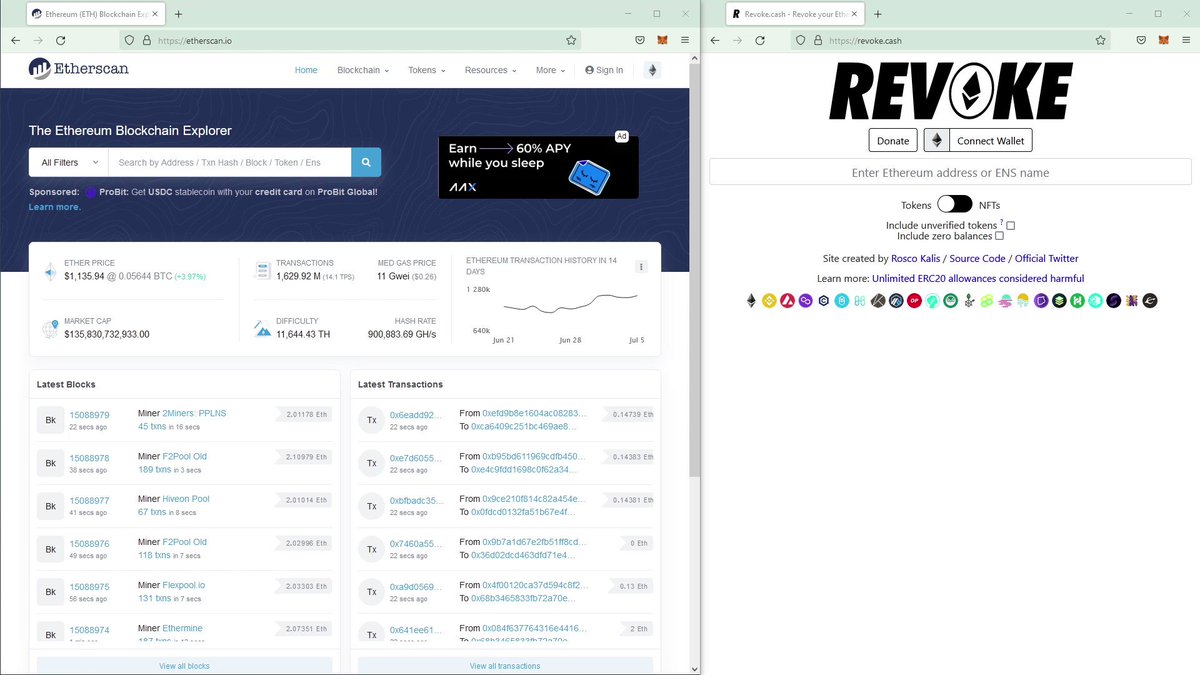The width and height of the screenshot is (1200, 675).
Task: Select the Arbitrum chain icon
Action: coord(896,300)
